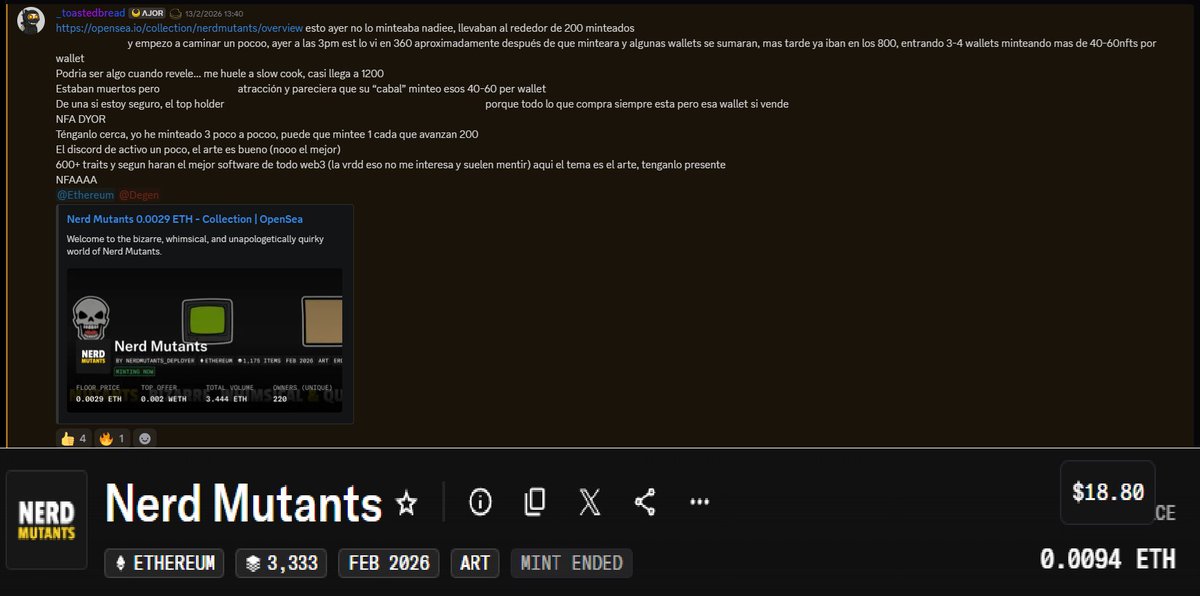Open _toastedbread's avatar picture
Viewport: 1200px width, 596px height.
click(31, 20)
